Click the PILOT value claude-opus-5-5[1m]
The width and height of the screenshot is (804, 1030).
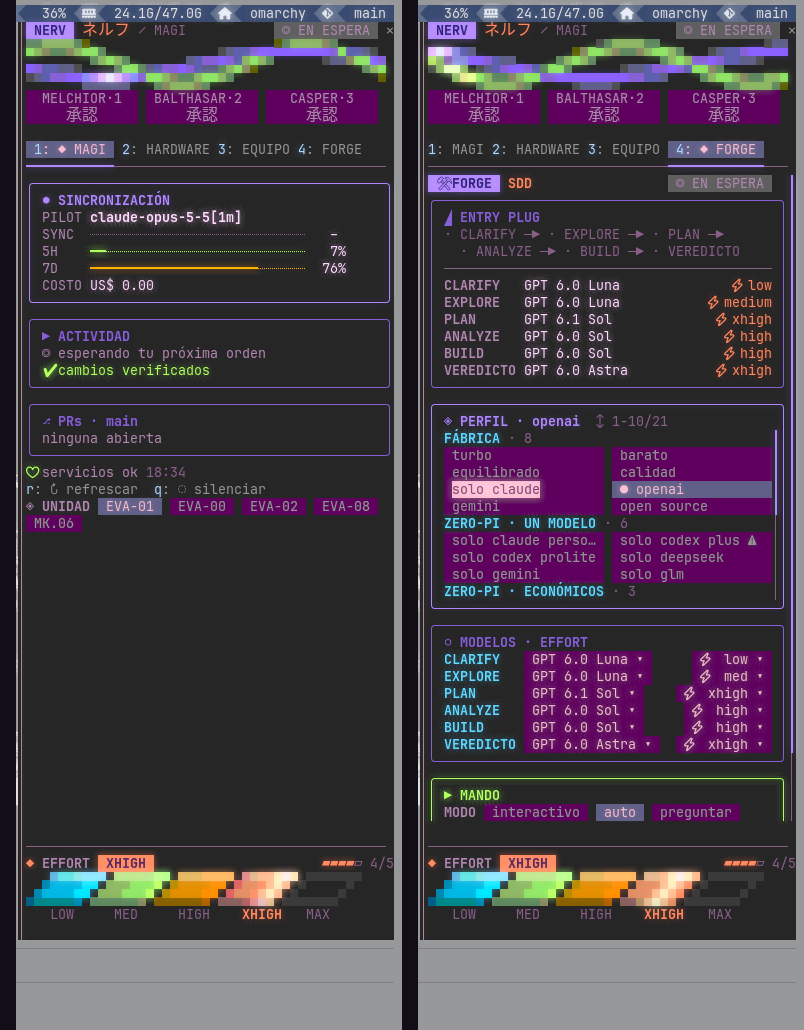[x=166, y=217]
